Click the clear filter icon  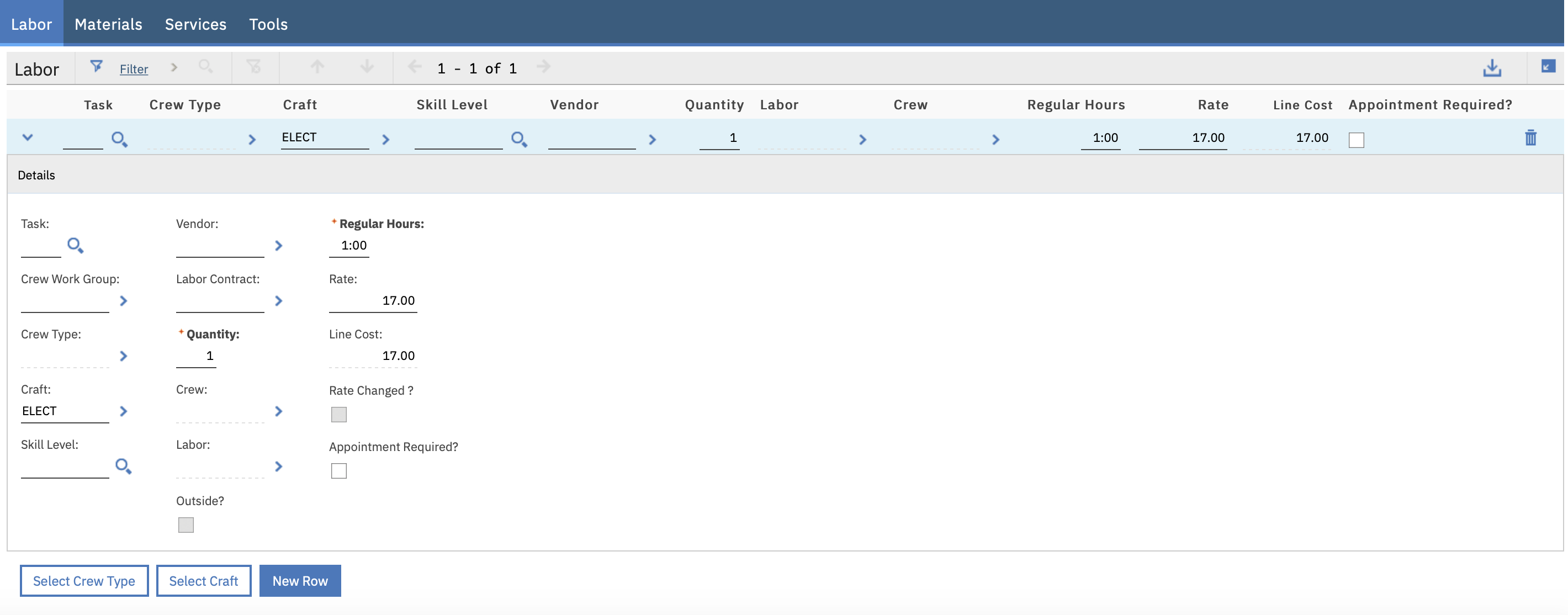tap(254, 66)
